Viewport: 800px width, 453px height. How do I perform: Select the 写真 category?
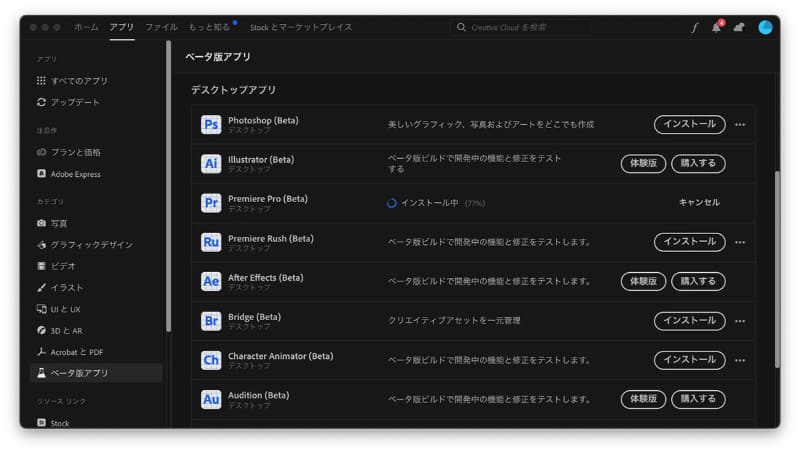pyautogui.click(x=52, y=223)
